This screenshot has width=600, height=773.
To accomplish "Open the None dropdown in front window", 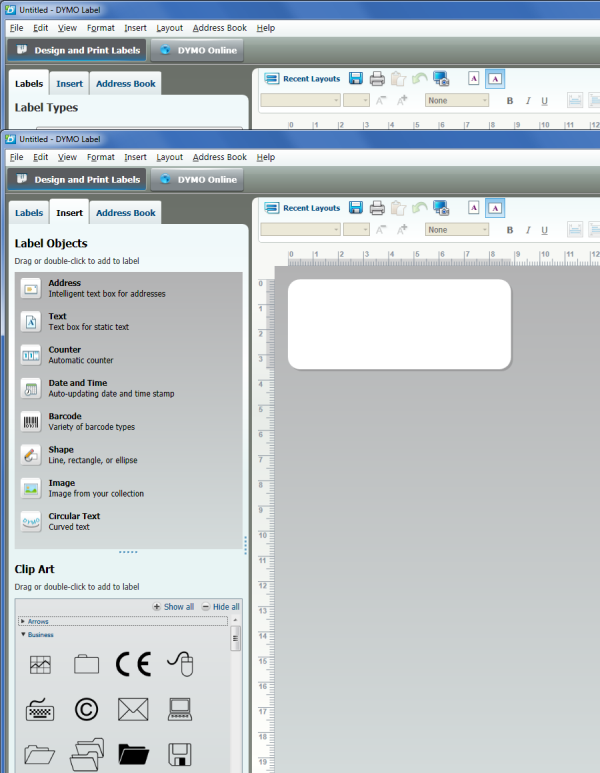I will click(x=457, y=230).
